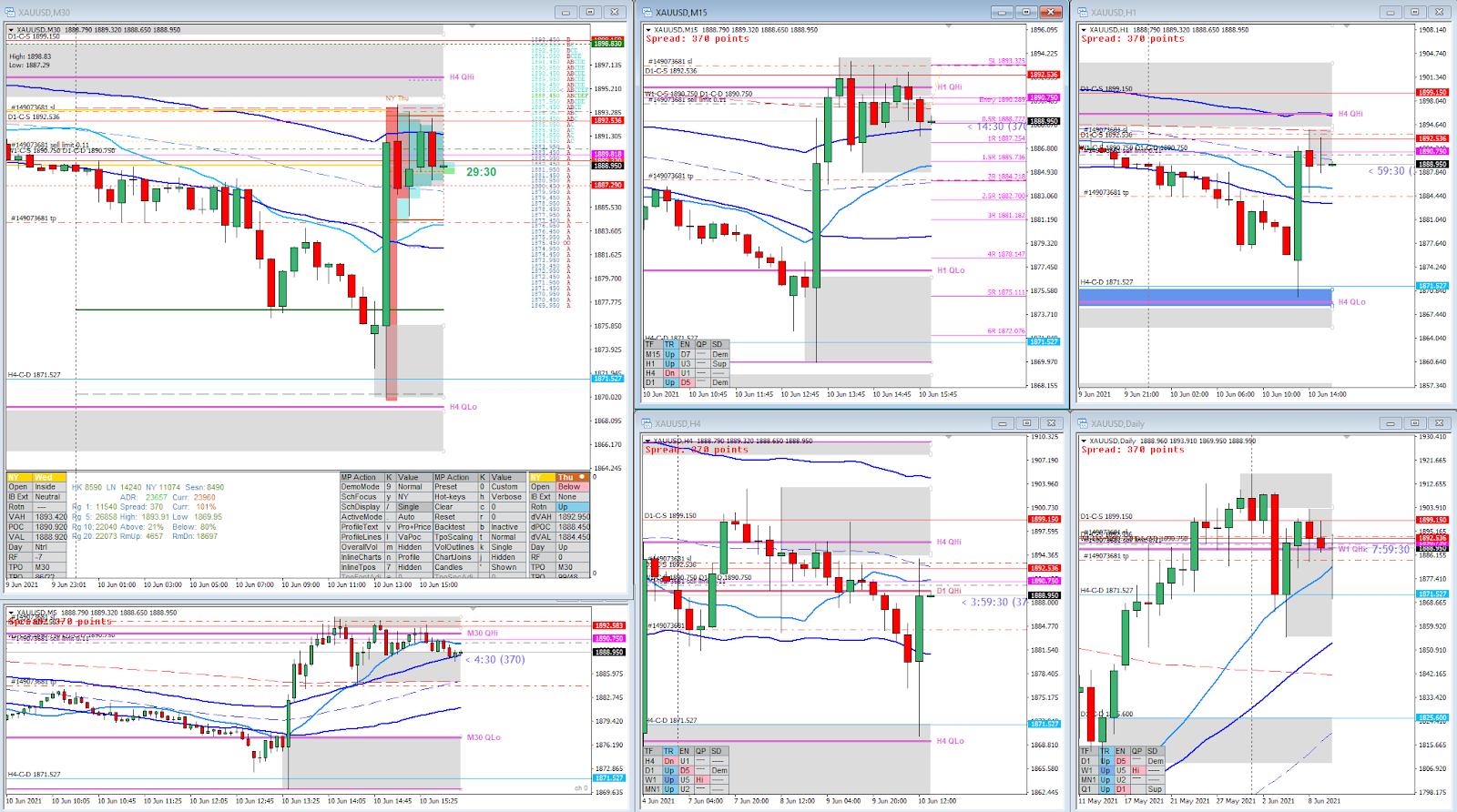Click the H4 QLo label in M30 chart
This screenshot has height=812, width=1457.
pyautogui.click(x=463, y=407)
